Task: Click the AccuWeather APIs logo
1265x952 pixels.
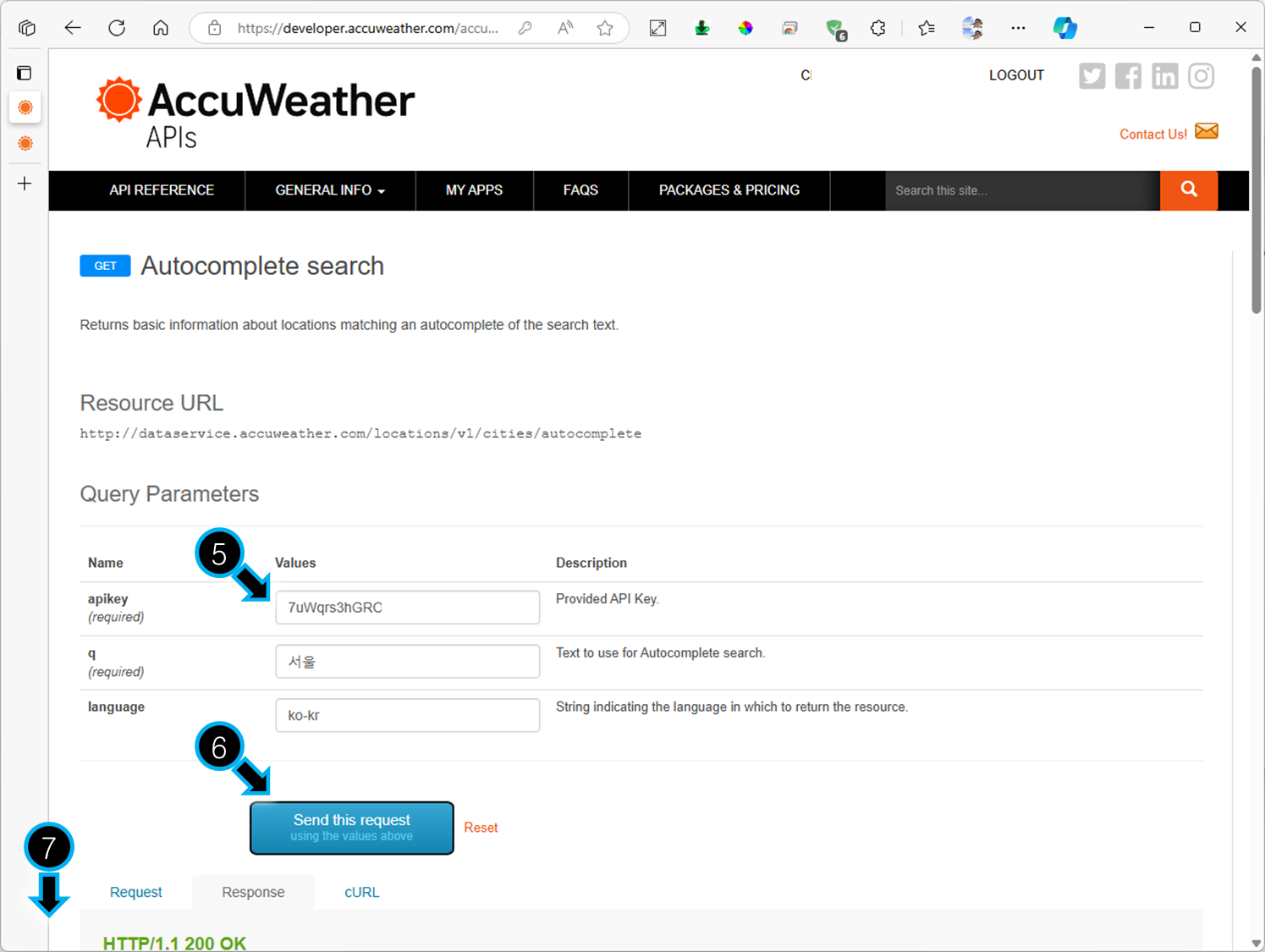Action: coord(256,113)
